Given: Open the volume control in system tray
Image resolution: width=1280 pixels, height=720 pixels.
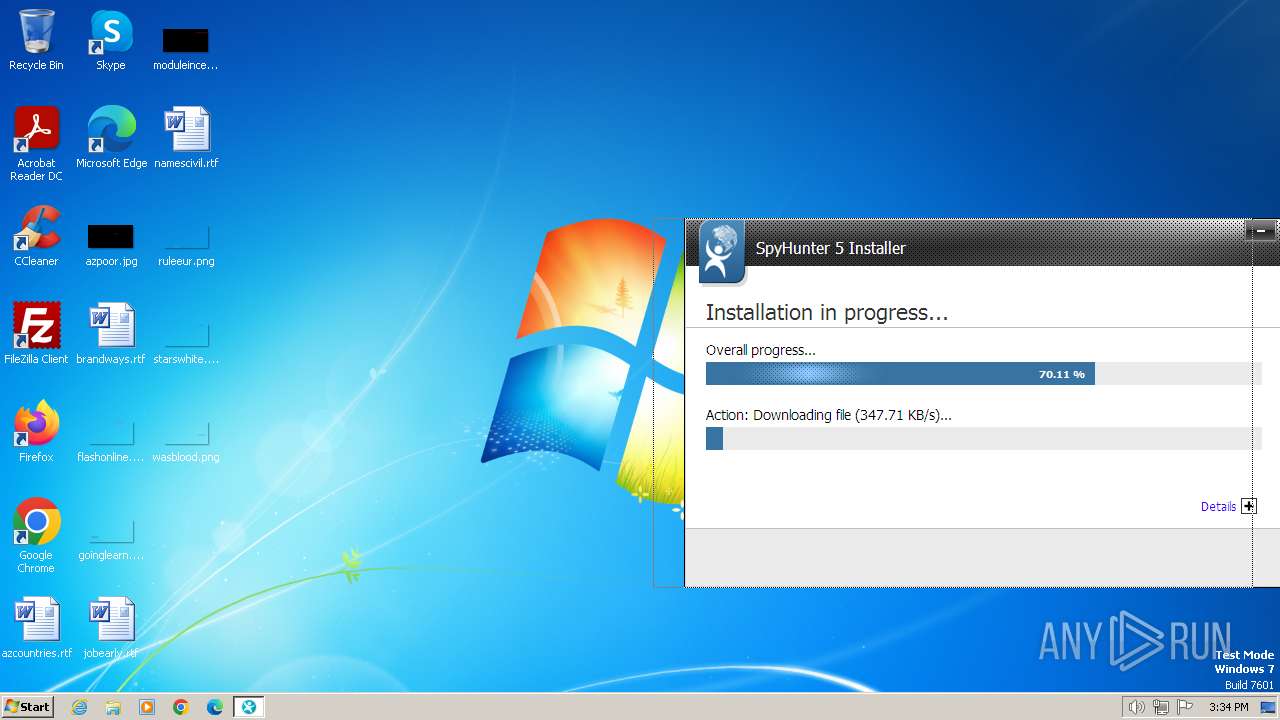Looking at the screenshot, I should pos(1136,707).
